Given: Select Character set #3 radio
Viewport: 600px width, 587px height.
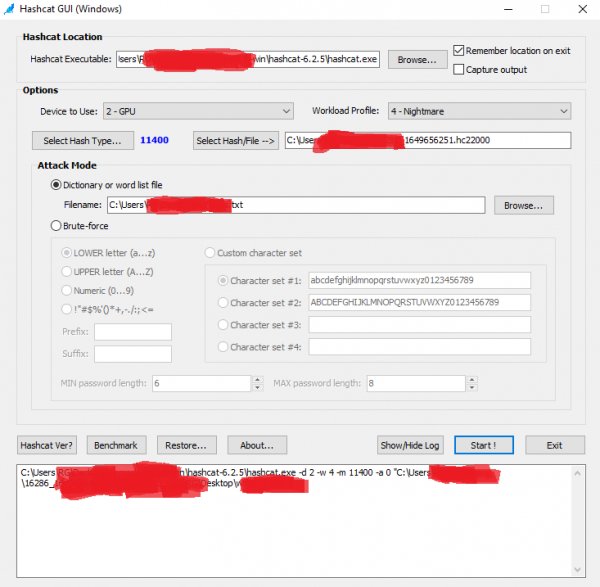Looking at the screenshot, I should (223, 325).
